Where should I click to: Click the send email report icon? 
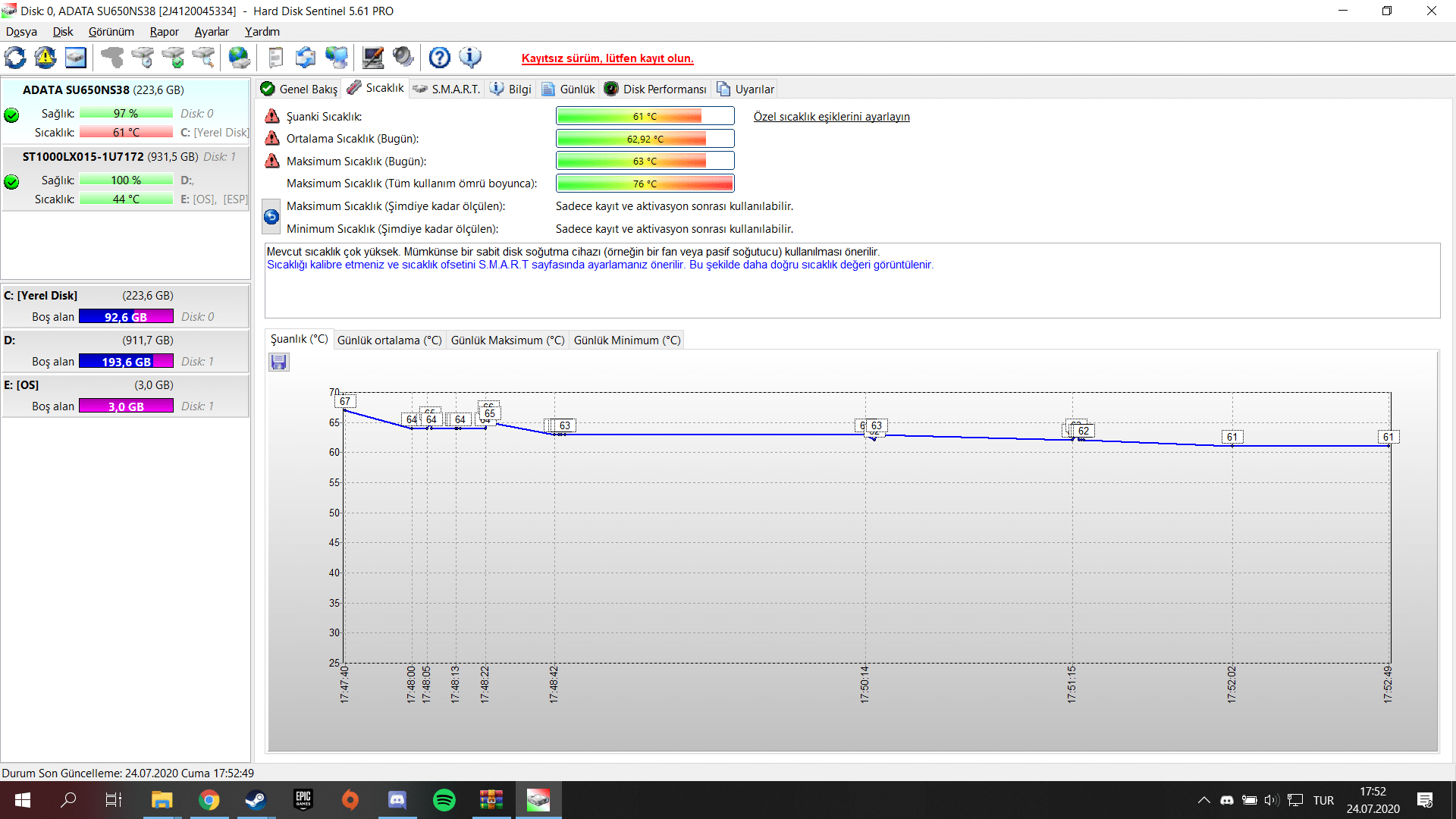coord(306,58)
